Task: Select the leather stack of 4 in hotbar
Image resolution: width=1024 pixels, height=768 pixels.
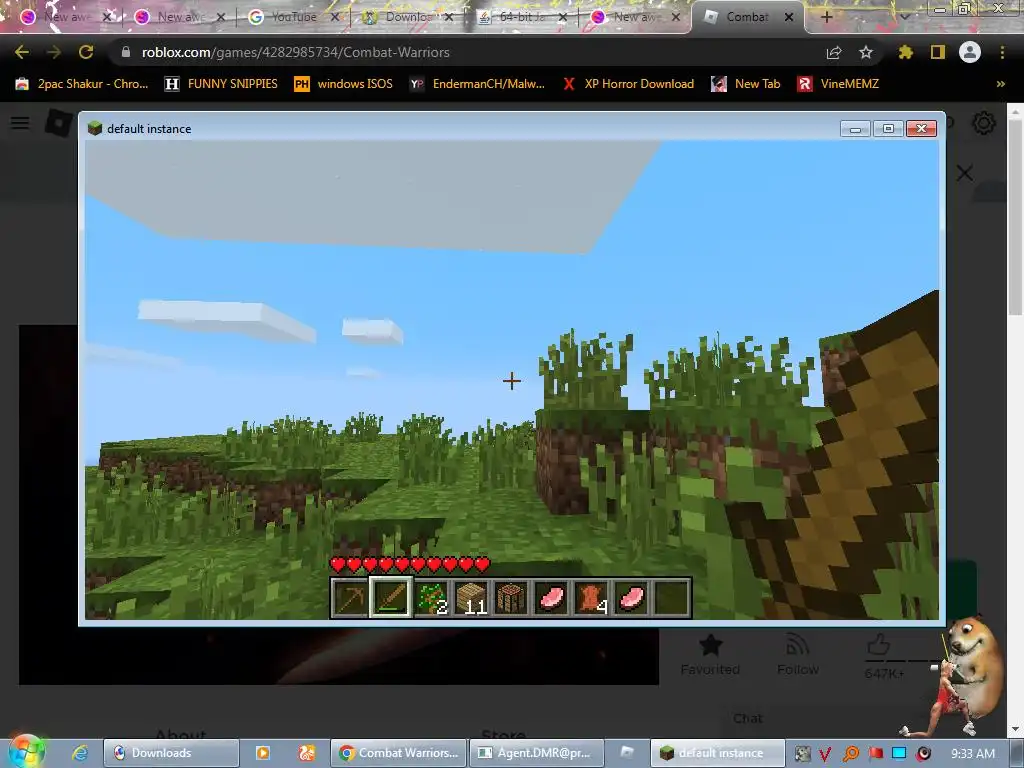Action: pos(591,597)
